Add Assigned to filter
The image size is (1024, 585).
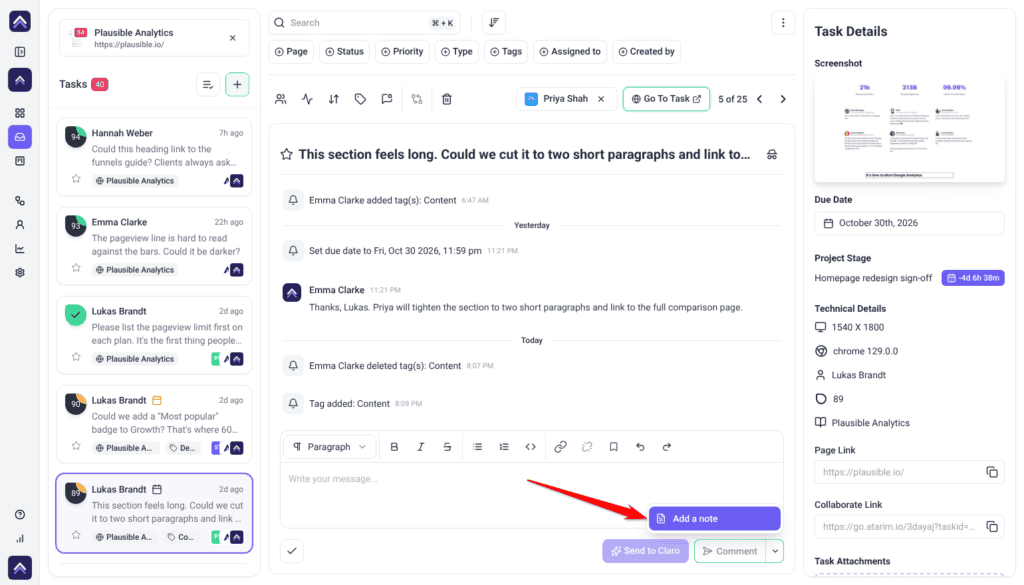[x=570, y=52]
